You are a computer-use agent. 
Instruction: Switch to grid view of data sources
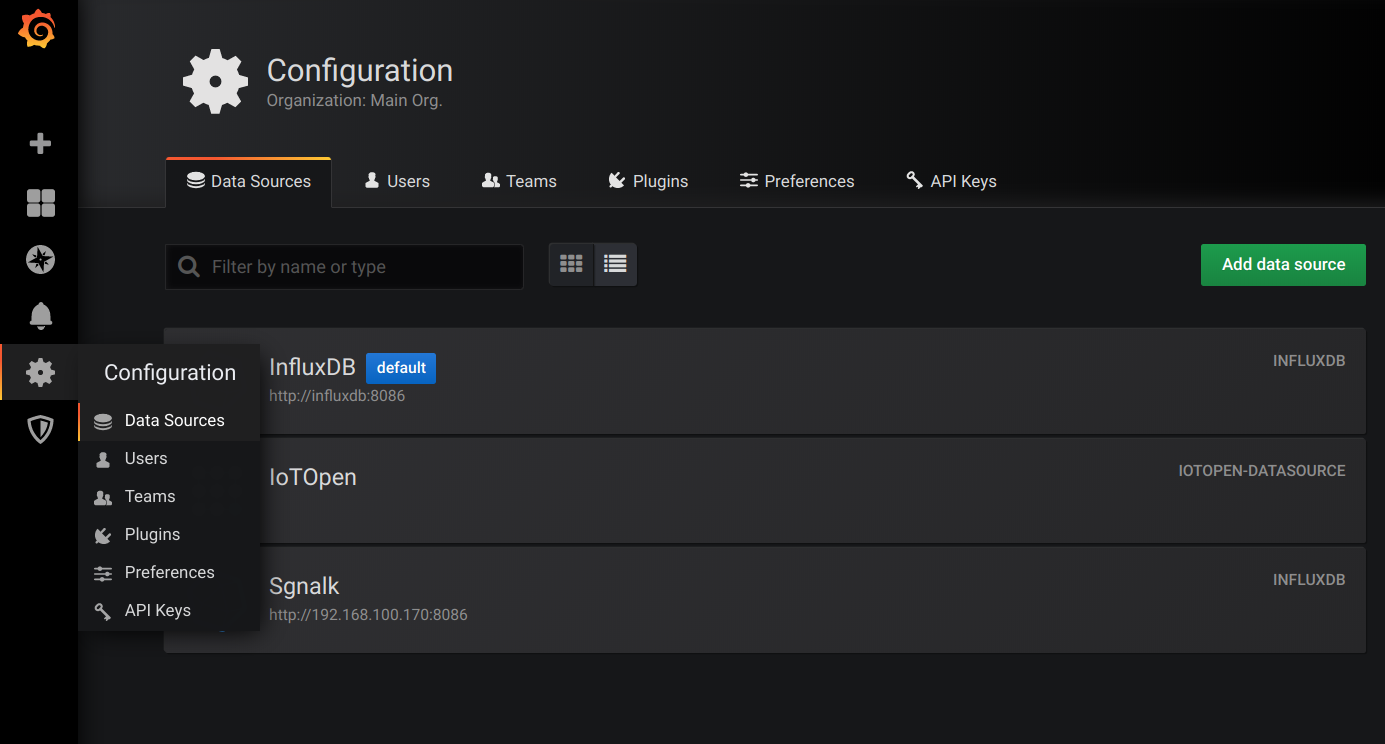tap(571, 265)
